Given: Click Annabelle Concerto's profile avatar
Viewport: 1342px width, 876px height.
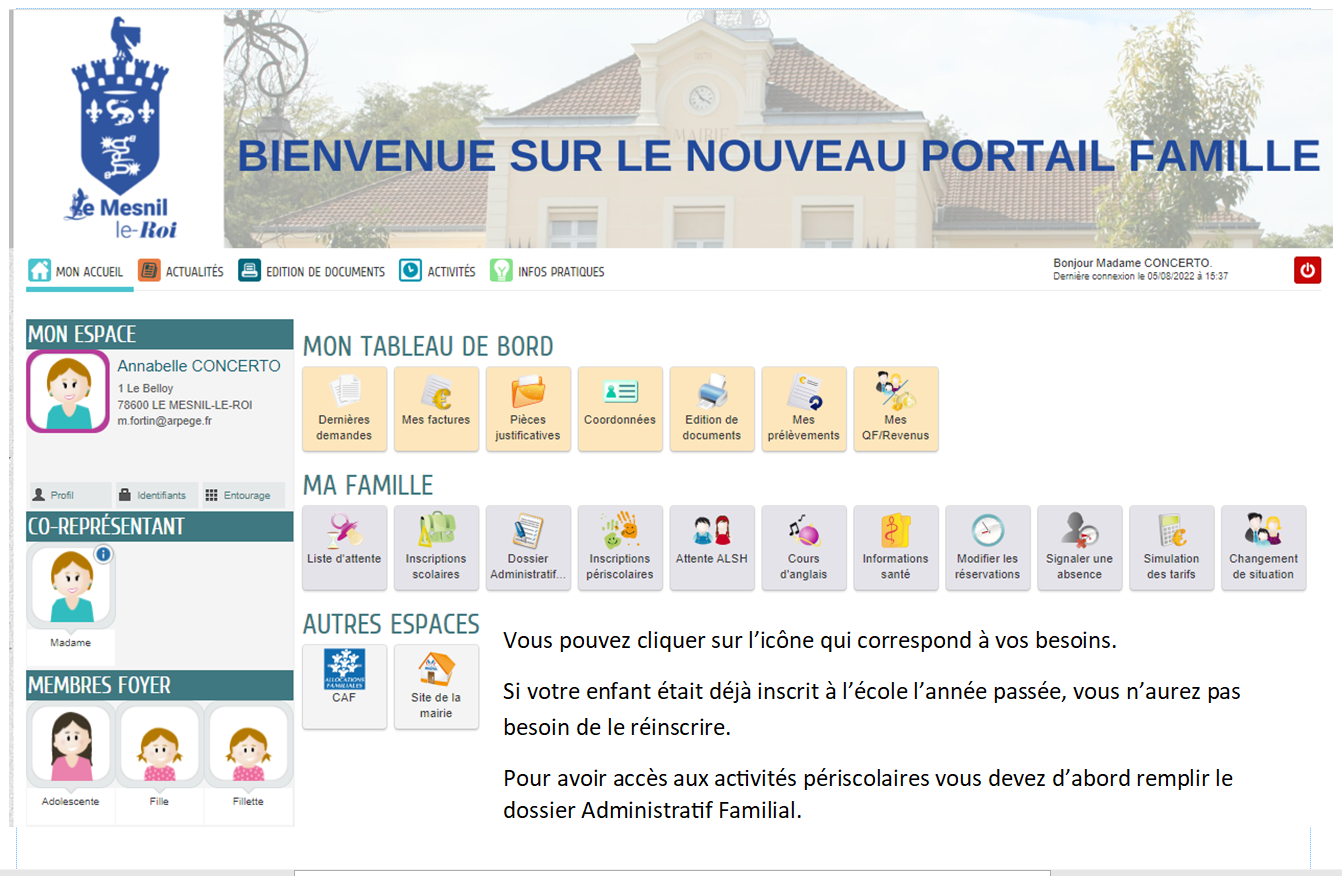Looking at the screenshot, I should (68, 391).
